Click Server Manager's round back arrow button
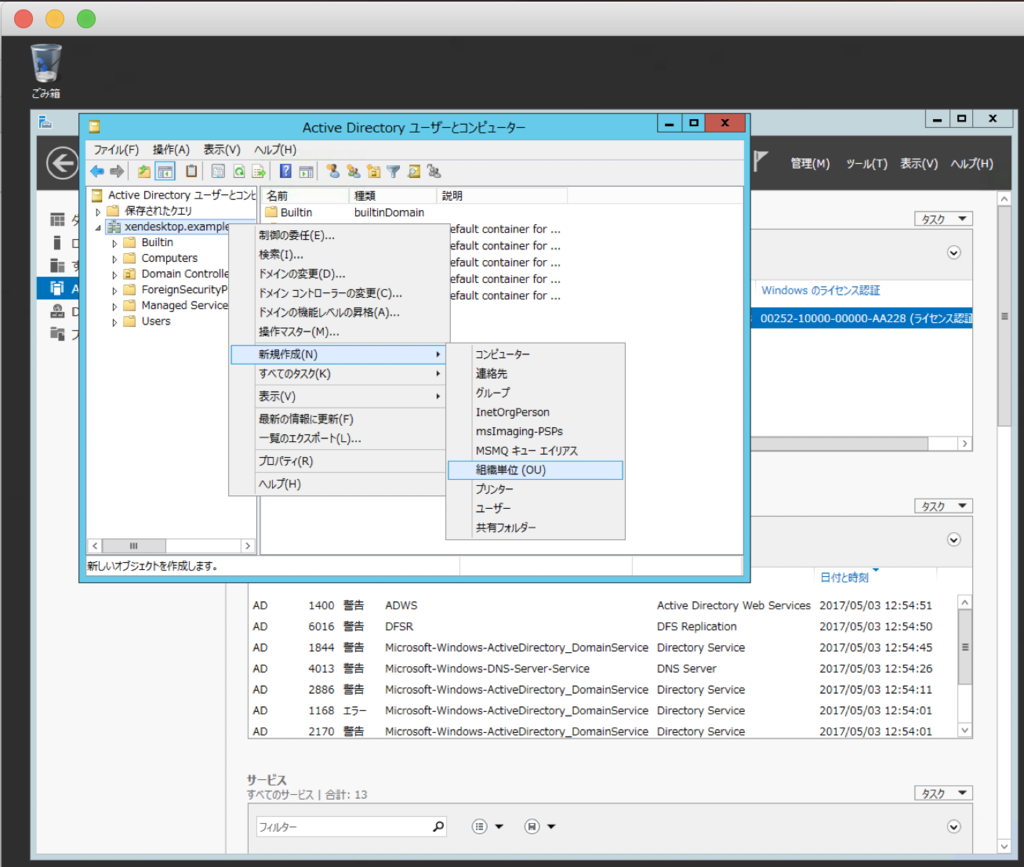The height and width of the screenshot is (867, 1024). tap(62, 163)
